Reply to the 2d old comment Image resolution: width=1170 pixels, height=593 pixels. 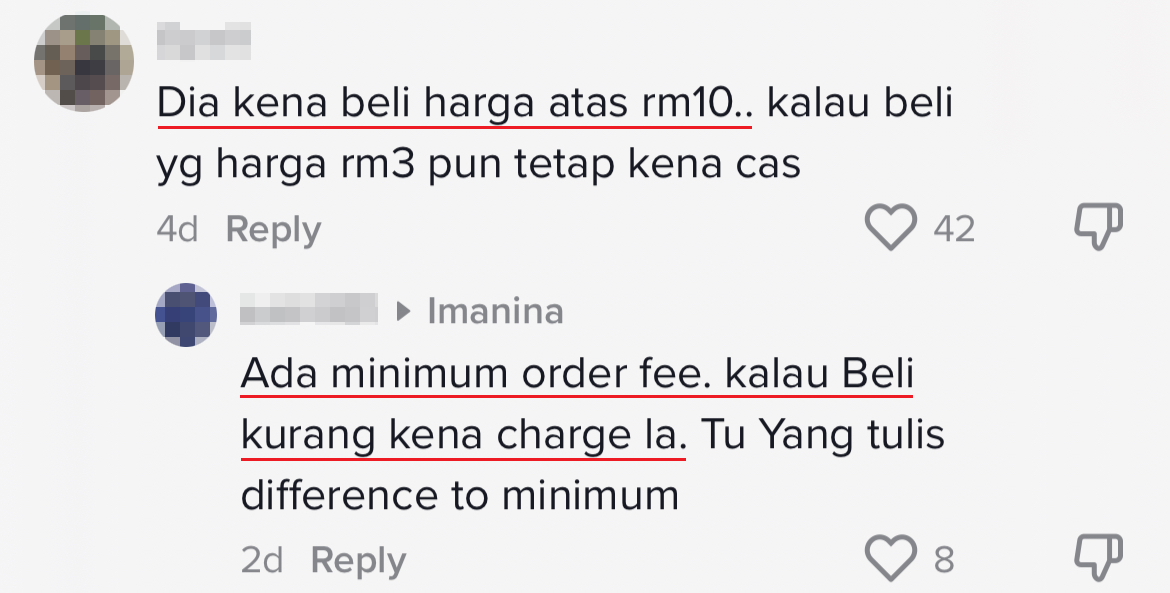[x=358, y=560]
